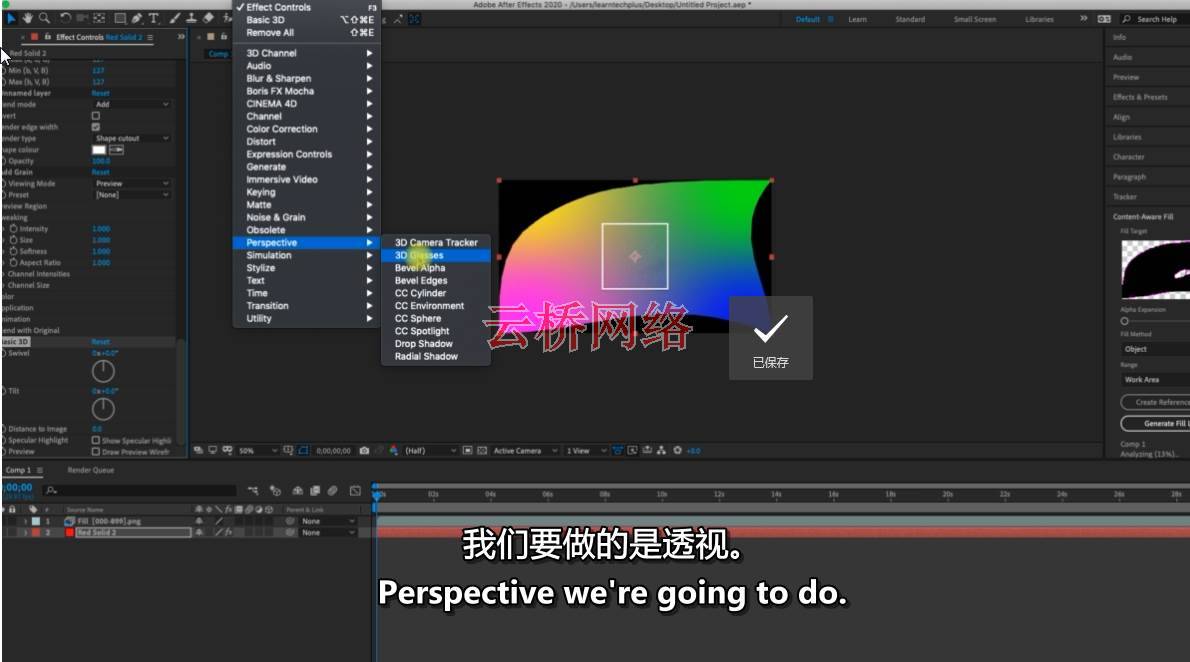The height and width of the screenshot is (662, 1190).
Task: Click the timeline layer search field
Action: [140, 490]
